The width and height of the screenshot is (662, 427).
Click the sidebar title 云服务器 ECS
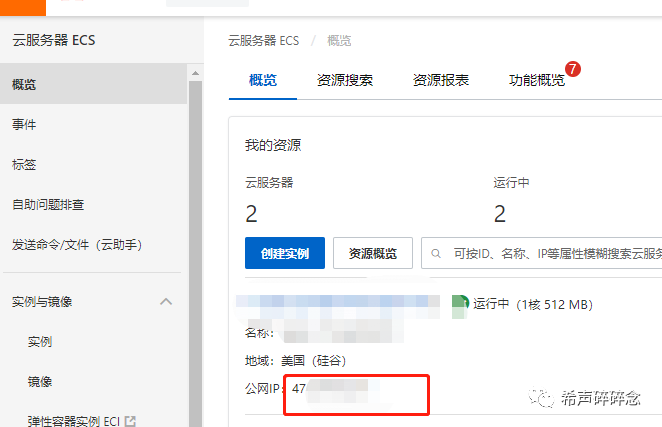54,40
